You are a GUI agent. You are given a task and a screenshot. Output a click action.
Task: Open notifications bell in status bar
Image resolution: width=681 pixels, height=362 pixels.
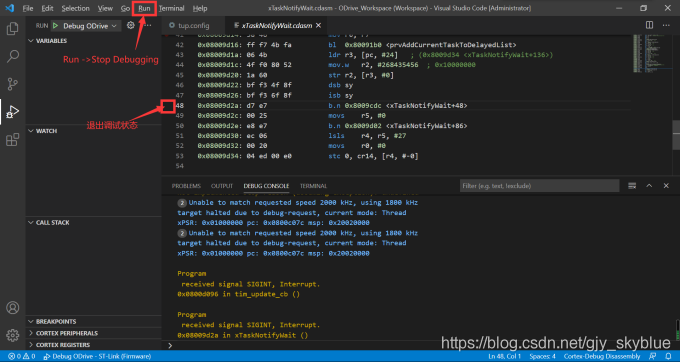668,356
